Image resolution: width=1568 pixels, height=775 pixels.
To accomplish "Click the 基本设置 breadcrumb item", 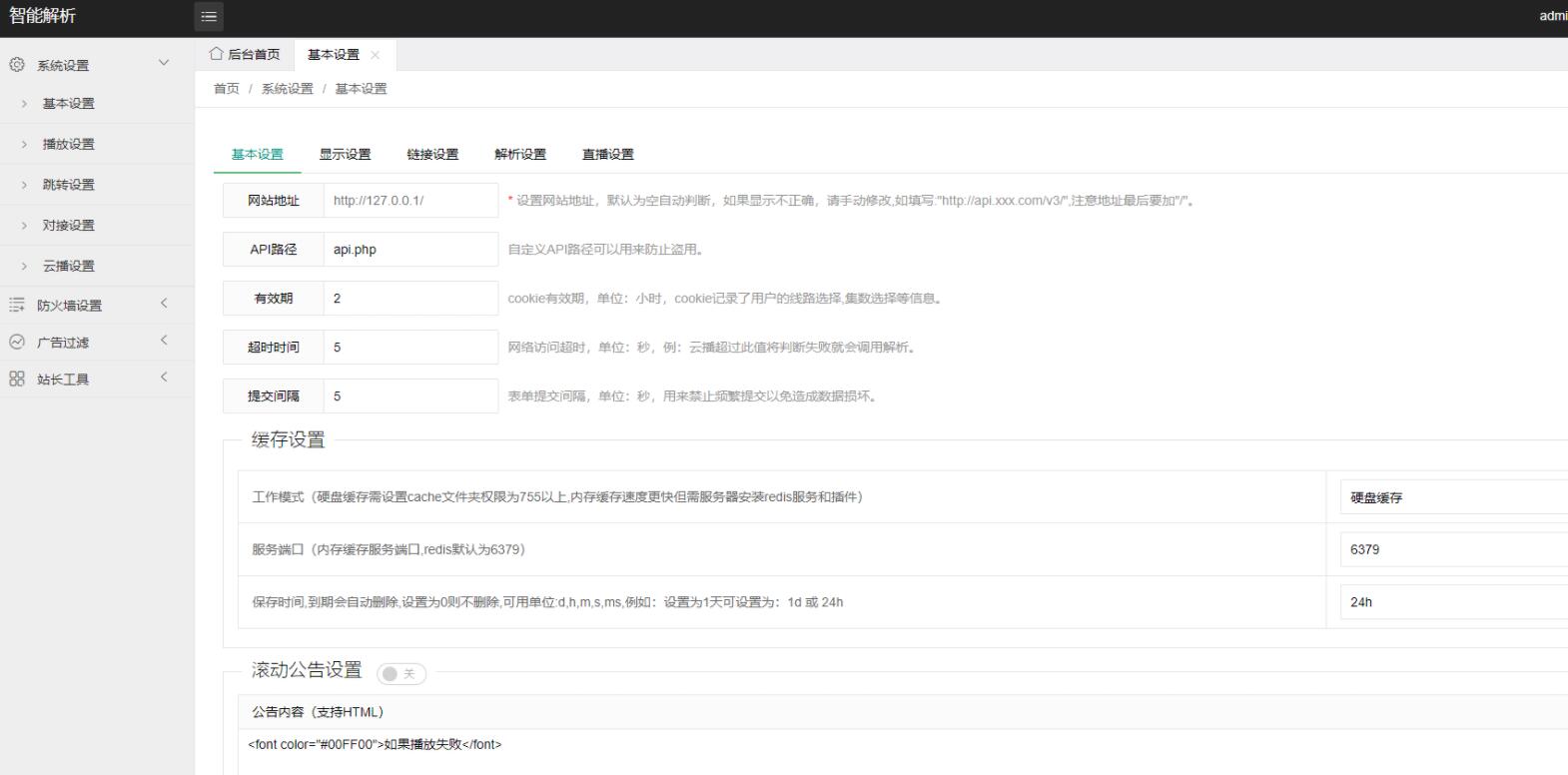I will pyautogui.click(x=361, y=89).
